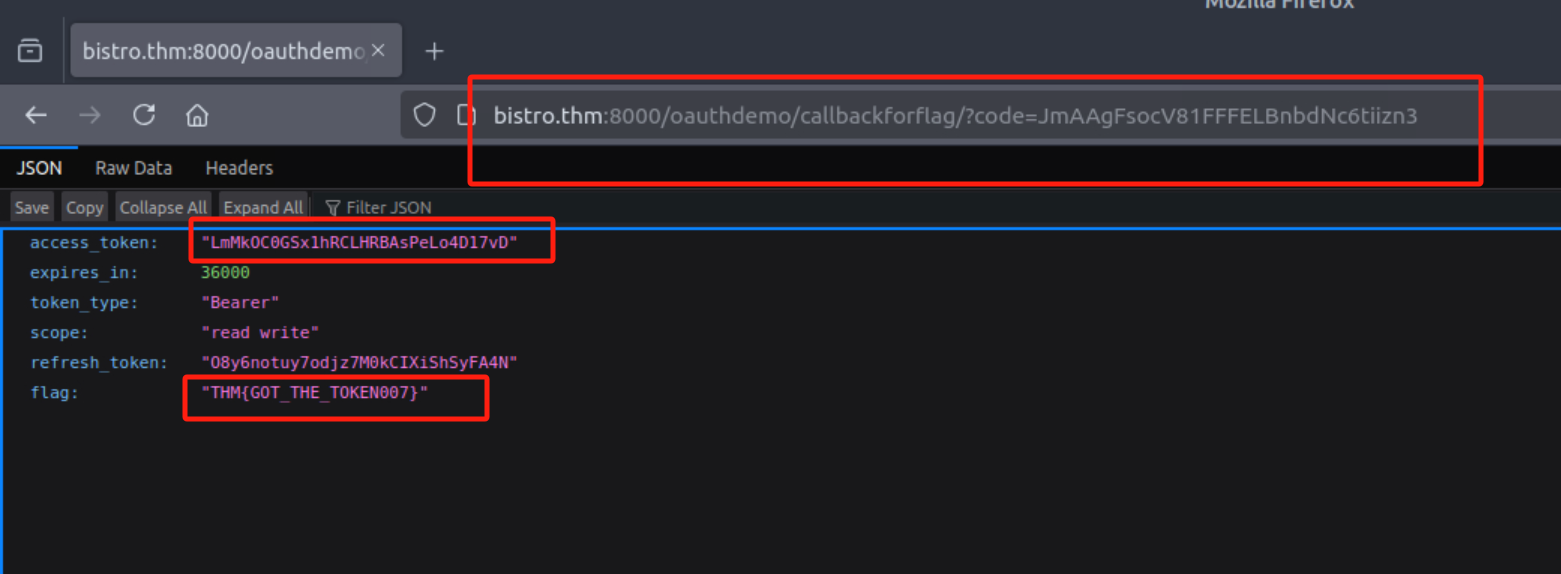Screen dimensions: 1561x574
Task: Switch to the Raw Data tab
Action: pyautogui.click(x=133, y=168)
